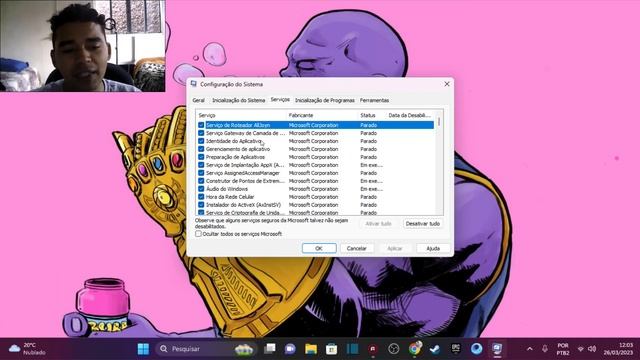
Task: Sort by the Status column header
Action: pos(372,116)
